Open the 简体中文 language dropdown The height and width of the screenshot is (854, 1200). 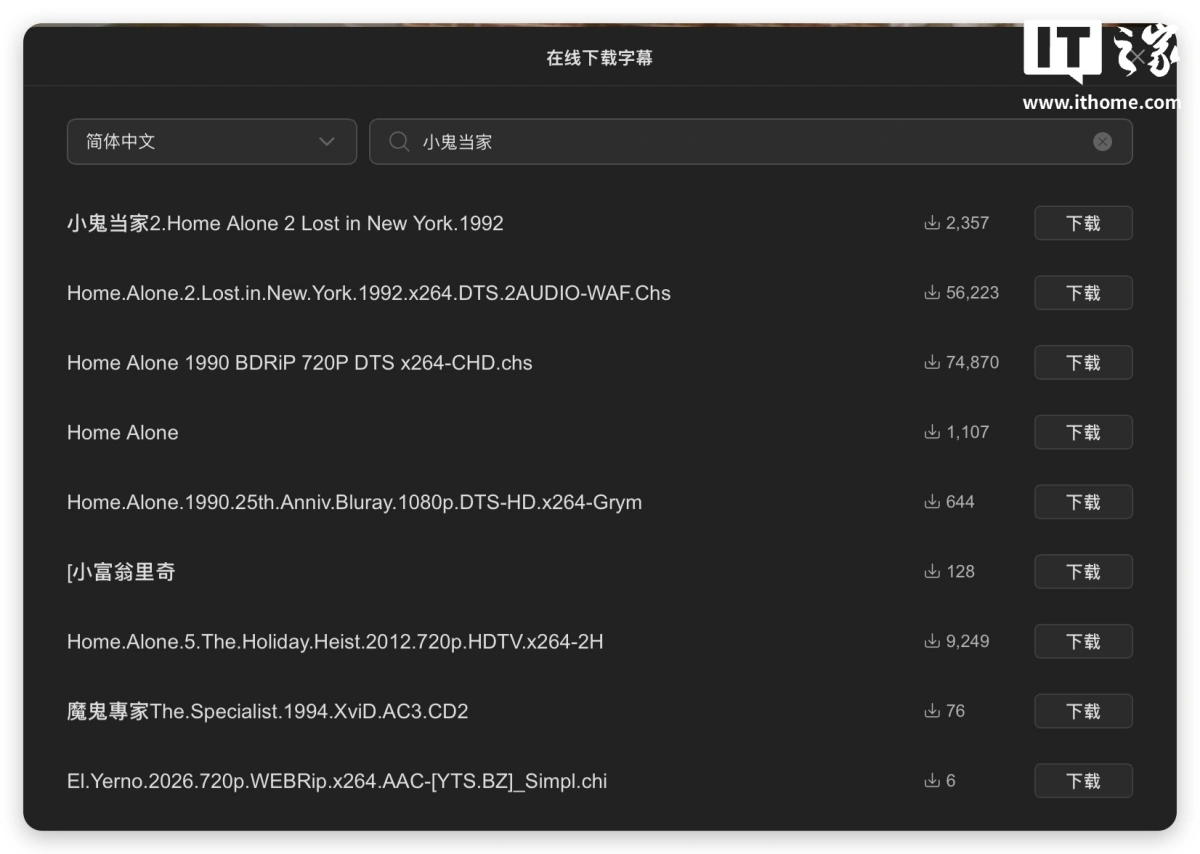[x=211, y=142]
